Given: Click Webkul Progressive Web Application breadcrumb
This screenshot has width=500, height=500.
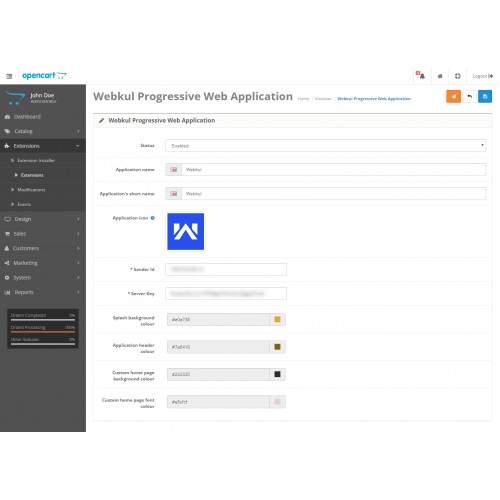Looking at the screenshot, I should pyautogui.click(x=374, y=99).
